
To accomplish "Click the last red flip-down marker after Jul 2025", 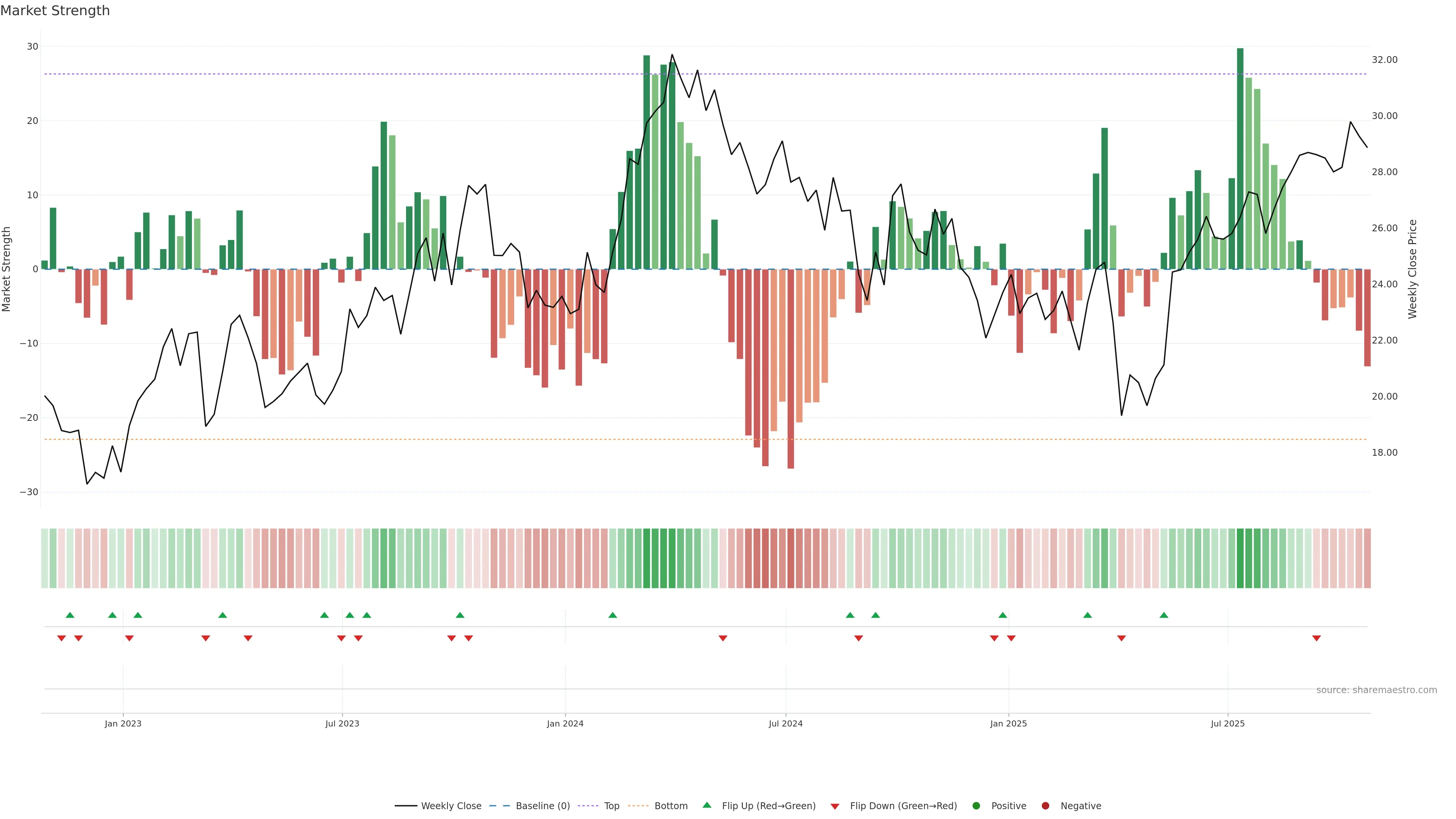I will [x=1316, y=638].
